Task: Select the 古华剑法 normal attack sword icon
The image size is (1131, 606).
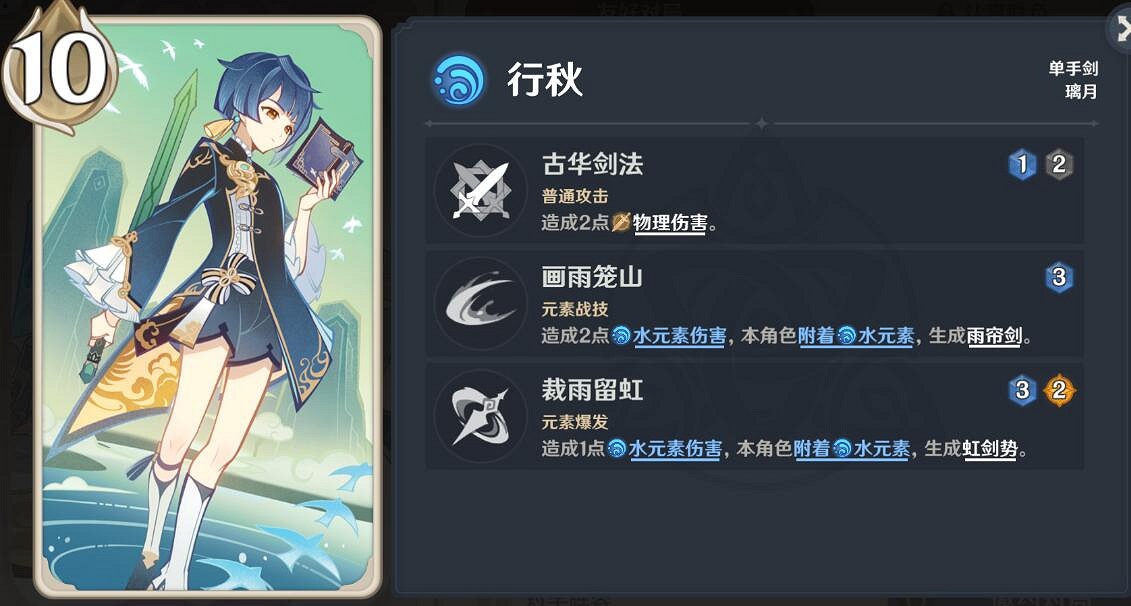Action: pos(480,190)
